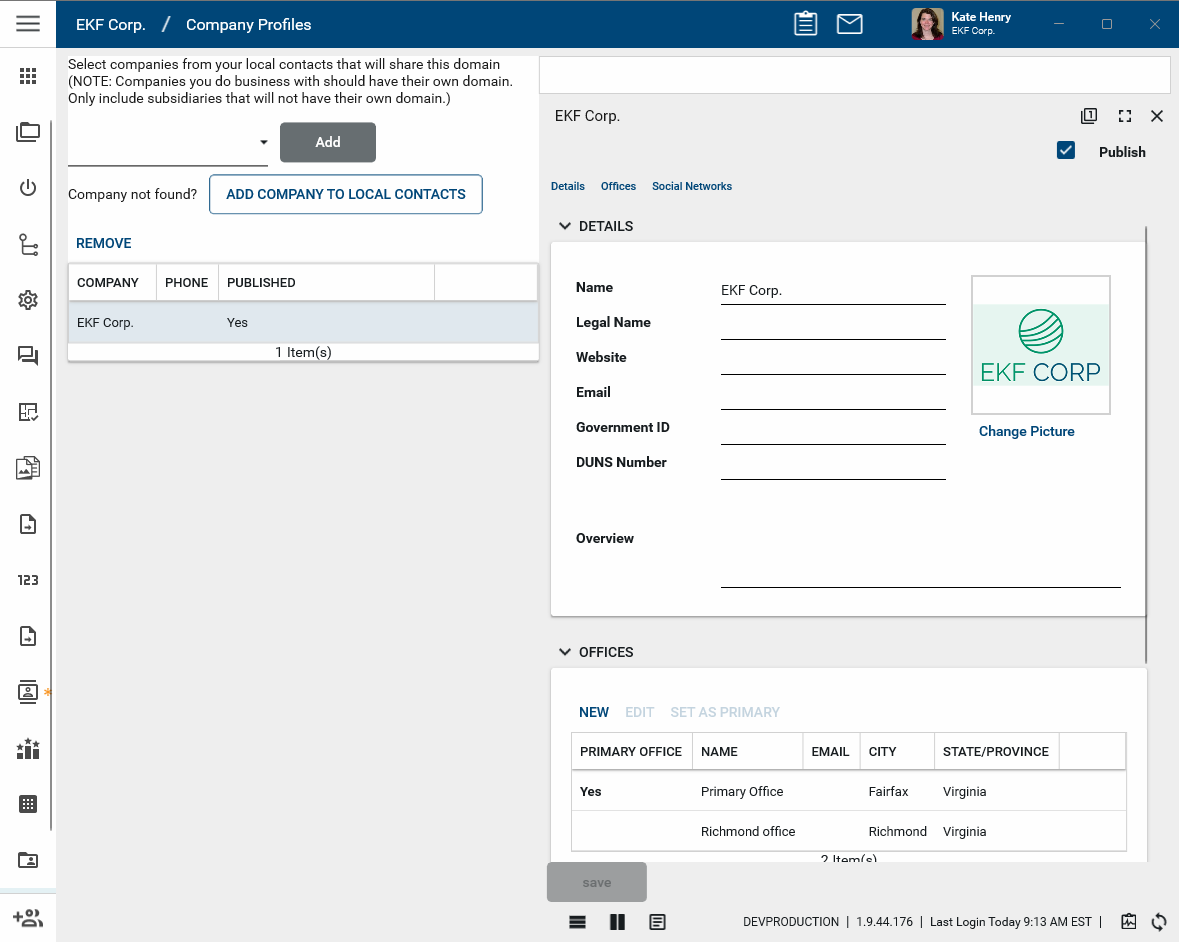This screenshot has height=942, width=1179.
Task: Uncheck the Publish checkbox
Action: coord(1066,151)
